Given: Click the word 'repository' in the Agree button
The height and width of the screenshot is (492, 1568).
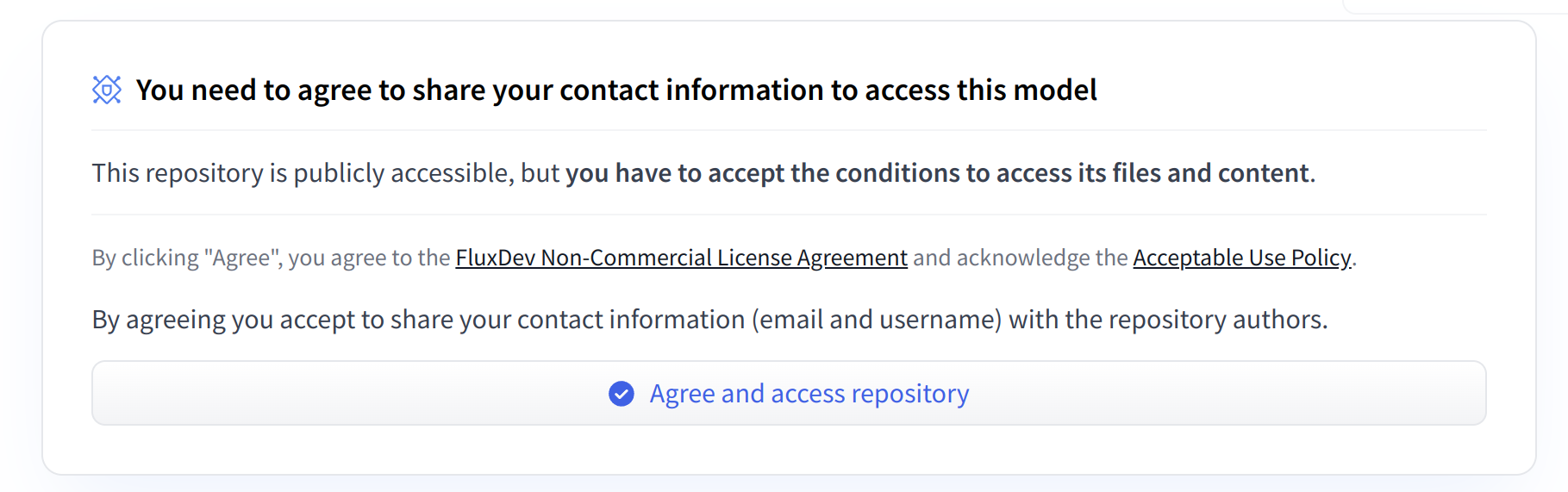Looking at the screenshot, I should 910,394.
